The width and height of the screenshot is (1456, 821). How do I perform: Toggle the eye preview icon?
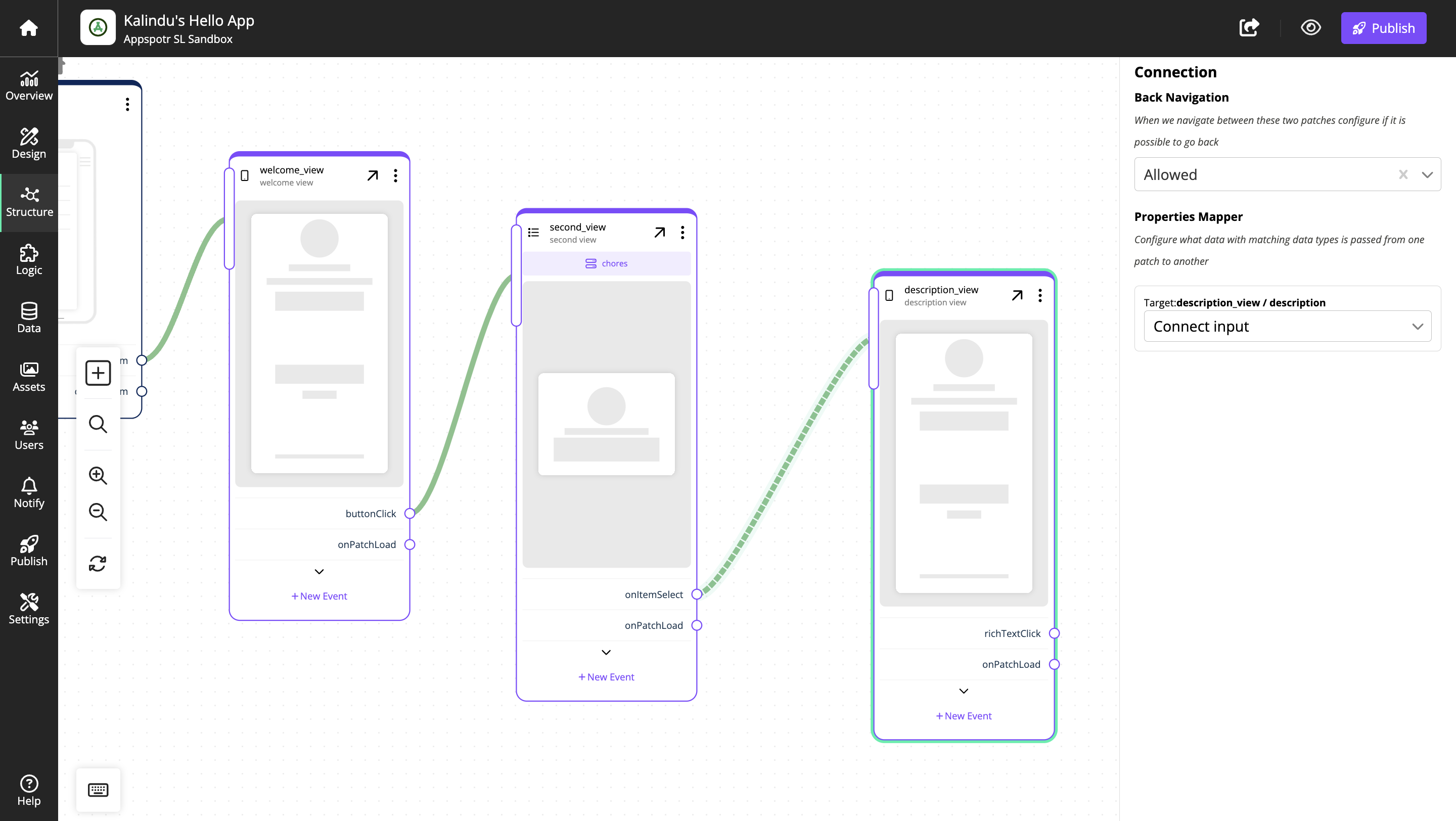pos(1311,27)
